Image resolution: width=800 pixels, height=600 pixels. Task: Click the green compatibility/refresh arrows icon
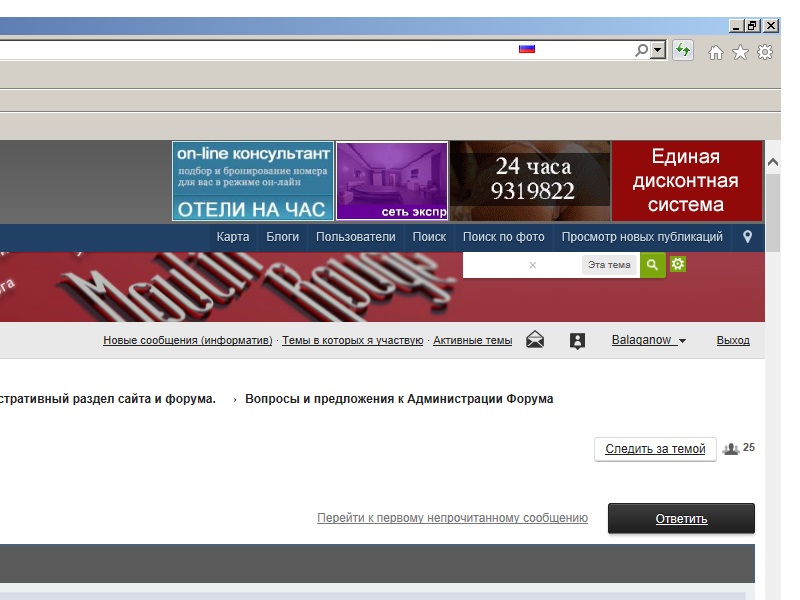pos(683,50)
